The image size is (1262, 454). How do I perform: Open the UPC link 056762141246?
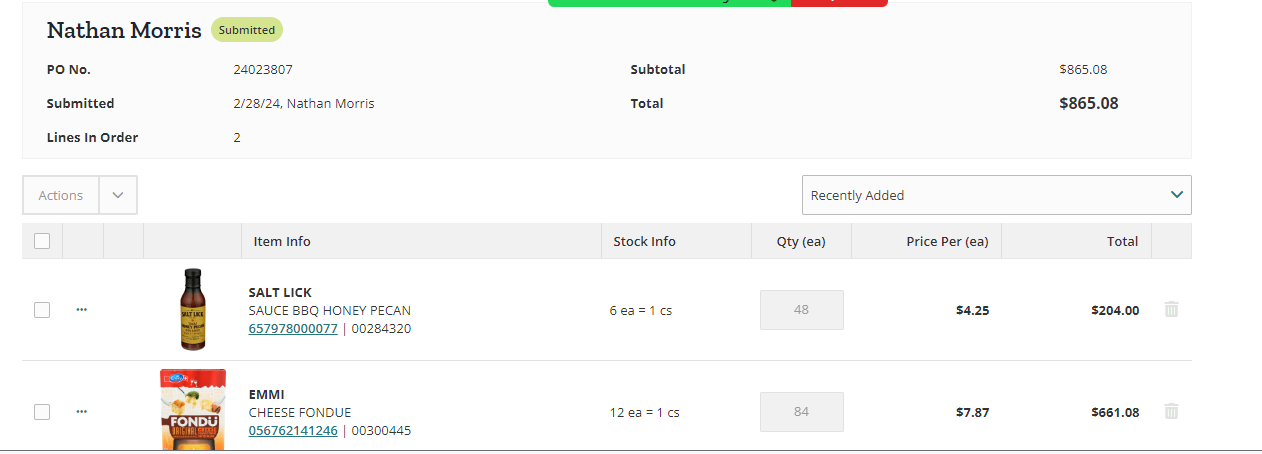pos(293,431)
